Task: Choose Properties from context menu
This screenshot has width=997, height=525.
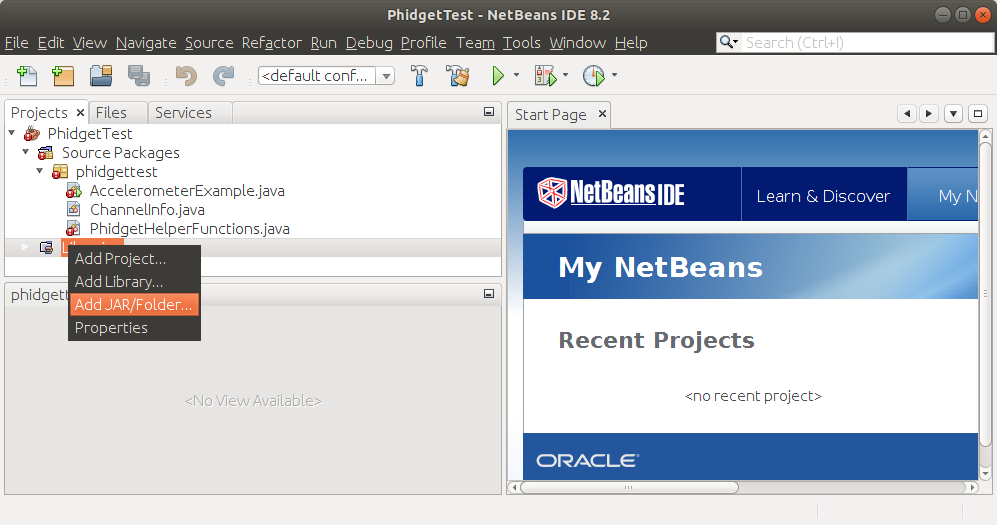Action: 134,327
